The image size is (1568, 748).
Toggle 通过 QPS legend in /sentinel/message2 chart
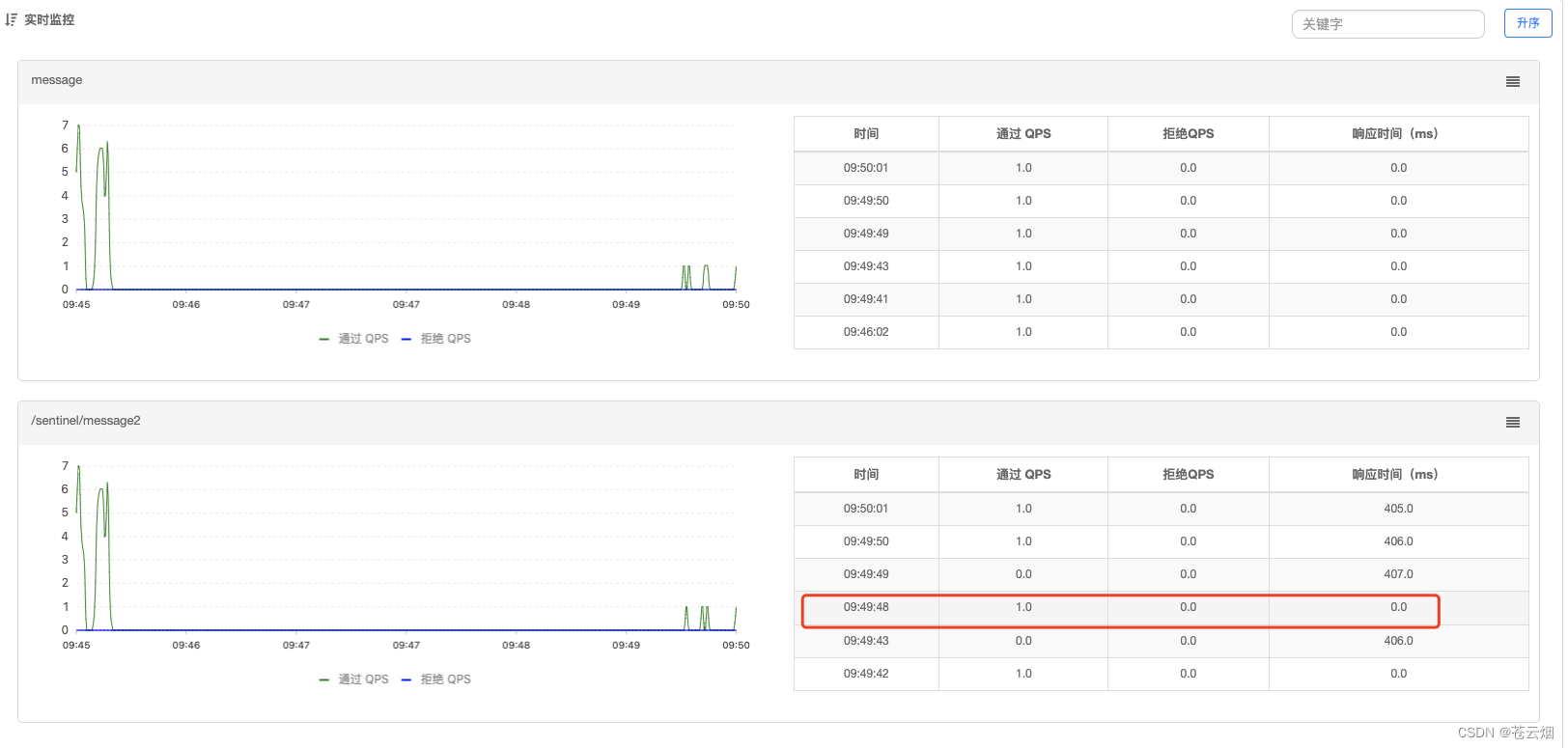[353, 679]
